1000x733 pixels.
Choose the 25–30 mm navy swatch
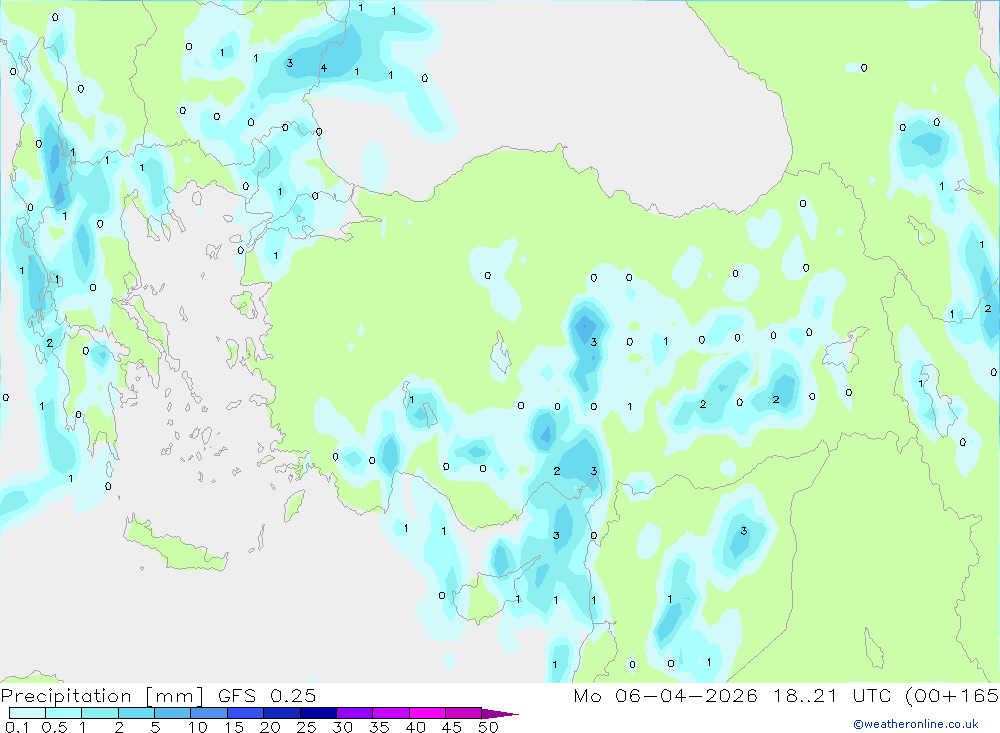(x=318, y=713)
